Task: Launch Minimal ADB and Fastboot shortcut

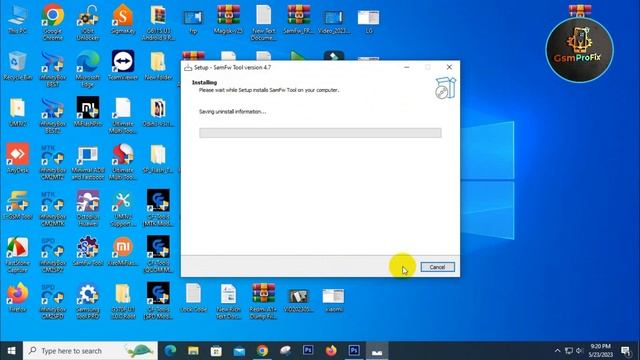Action: 88,162
